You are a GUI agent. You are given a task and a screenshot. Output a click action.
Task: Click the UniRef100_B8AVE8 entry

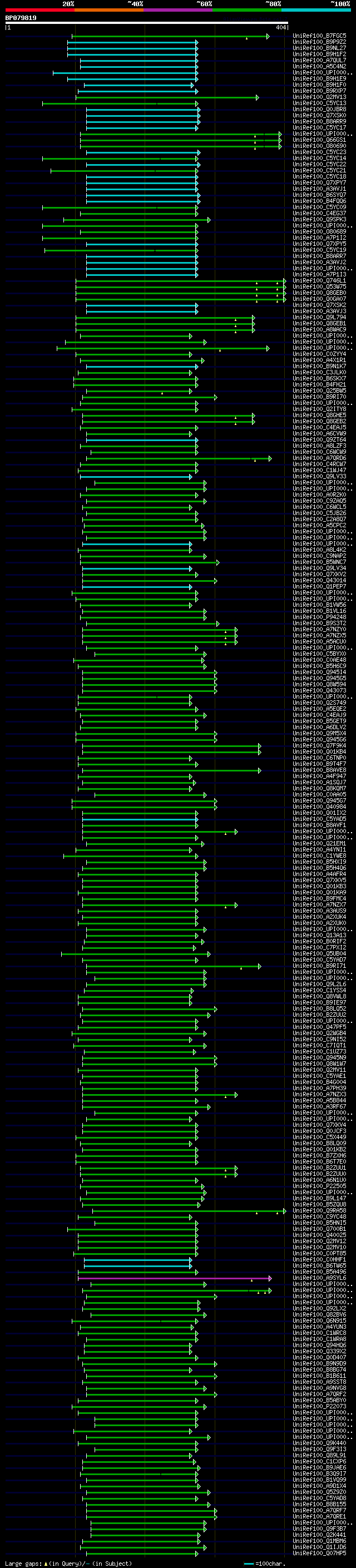(x=319, y=770)
